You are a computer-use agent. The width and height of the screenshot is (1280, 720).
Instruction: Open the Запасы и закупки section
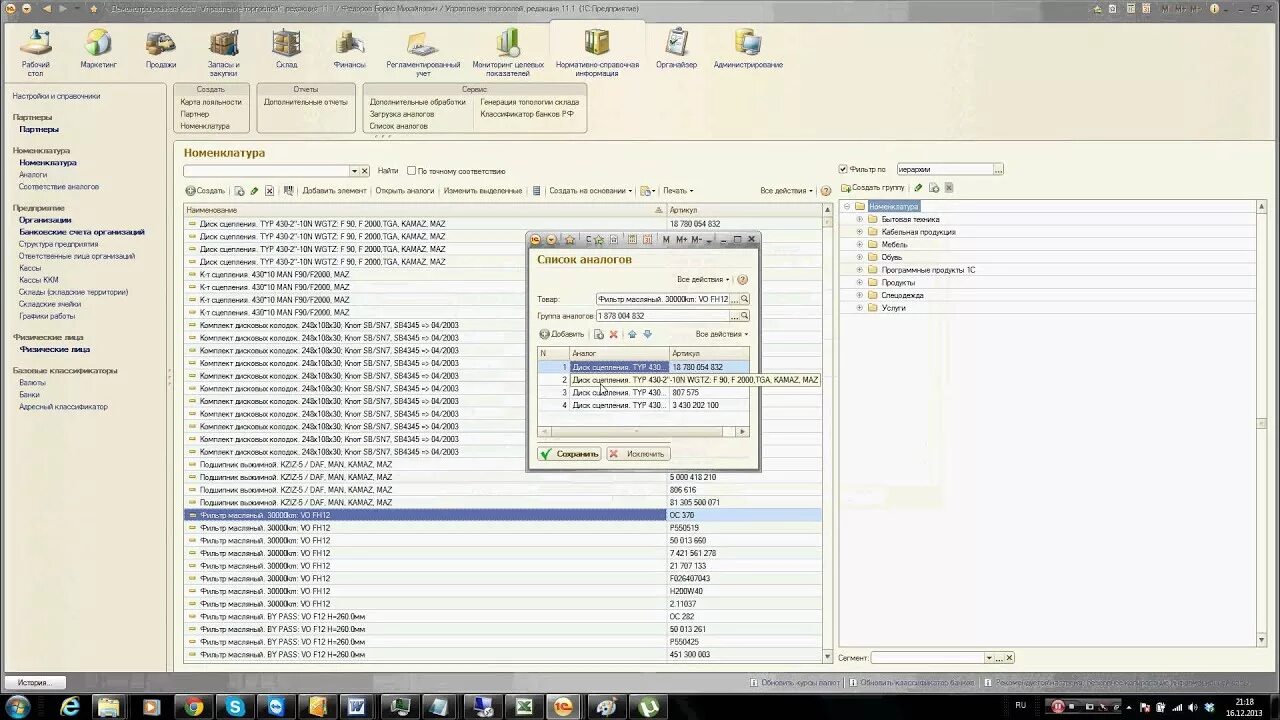click(x=223, y=51)
